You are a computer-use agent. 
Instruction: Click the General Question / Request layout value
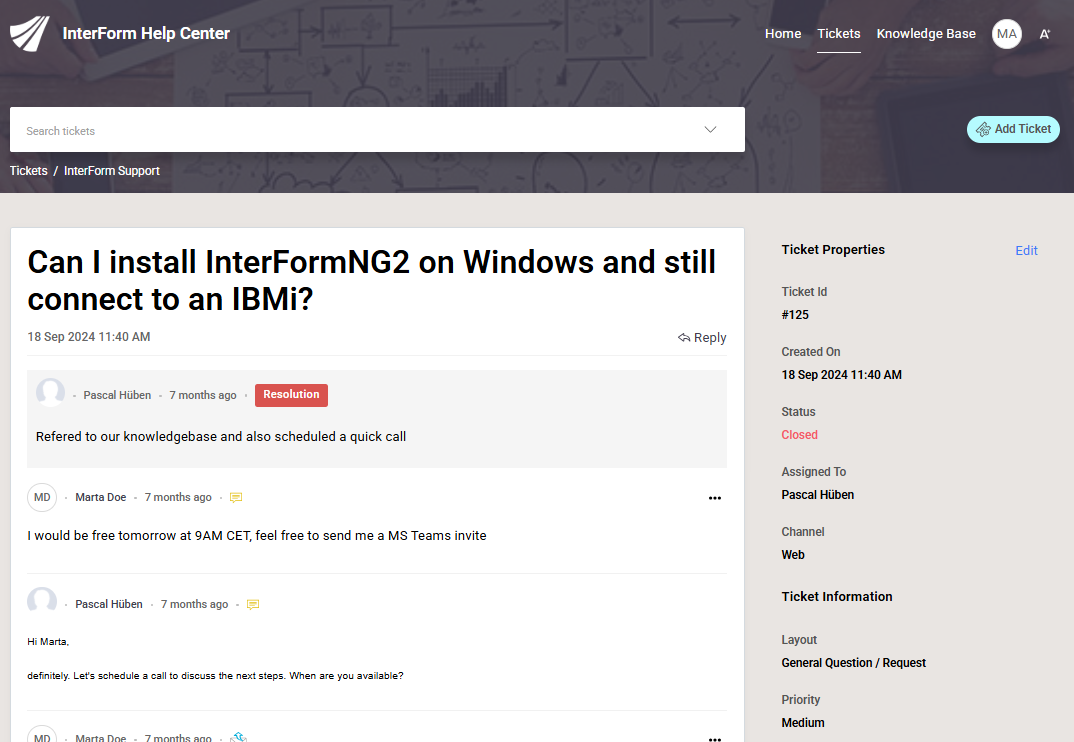click(853, 663)
